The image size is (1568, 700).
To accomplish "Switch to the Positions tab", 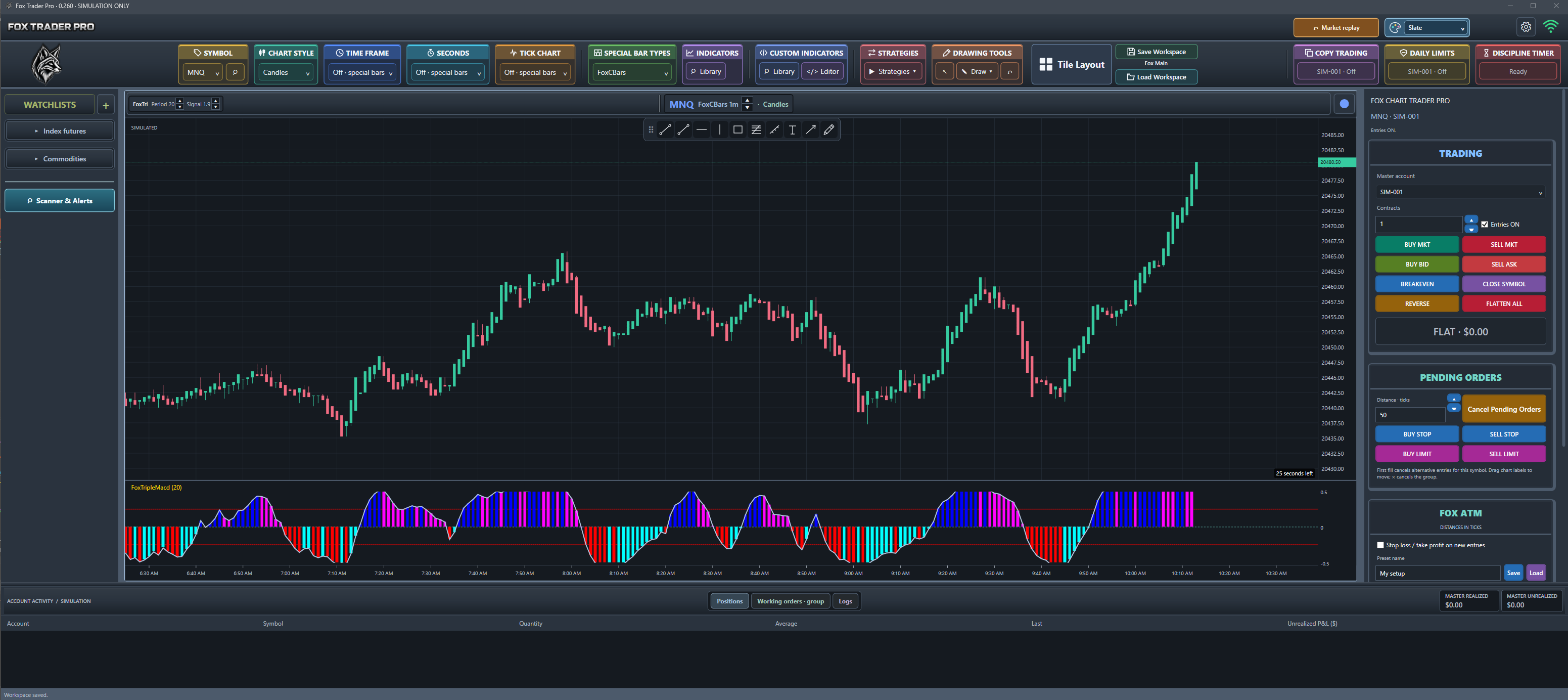I will [729, 601].
